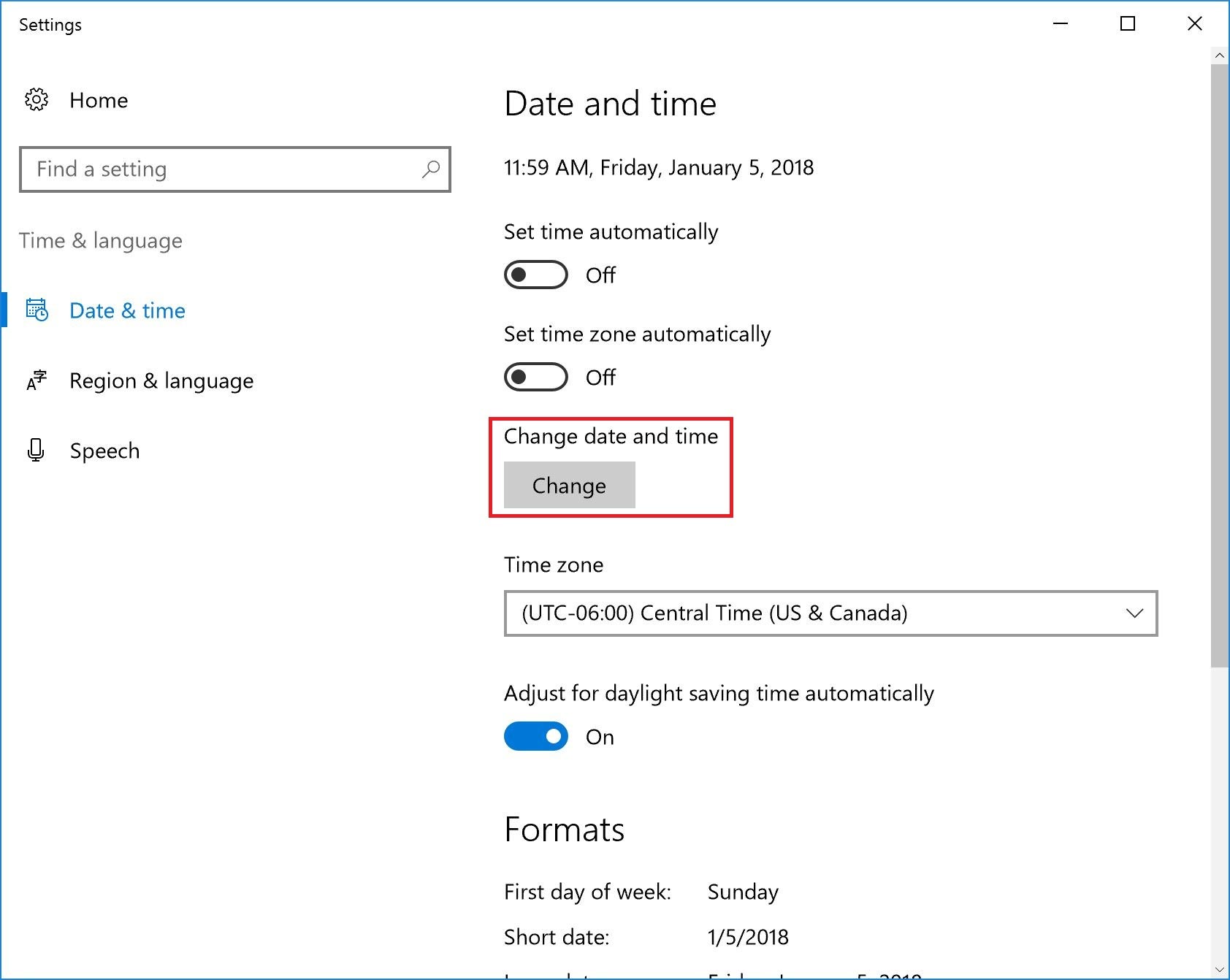Turn on Set time zone automatically
Image resolution: width=1230 pixels, height=980 pixels.
tap(536, 377)
